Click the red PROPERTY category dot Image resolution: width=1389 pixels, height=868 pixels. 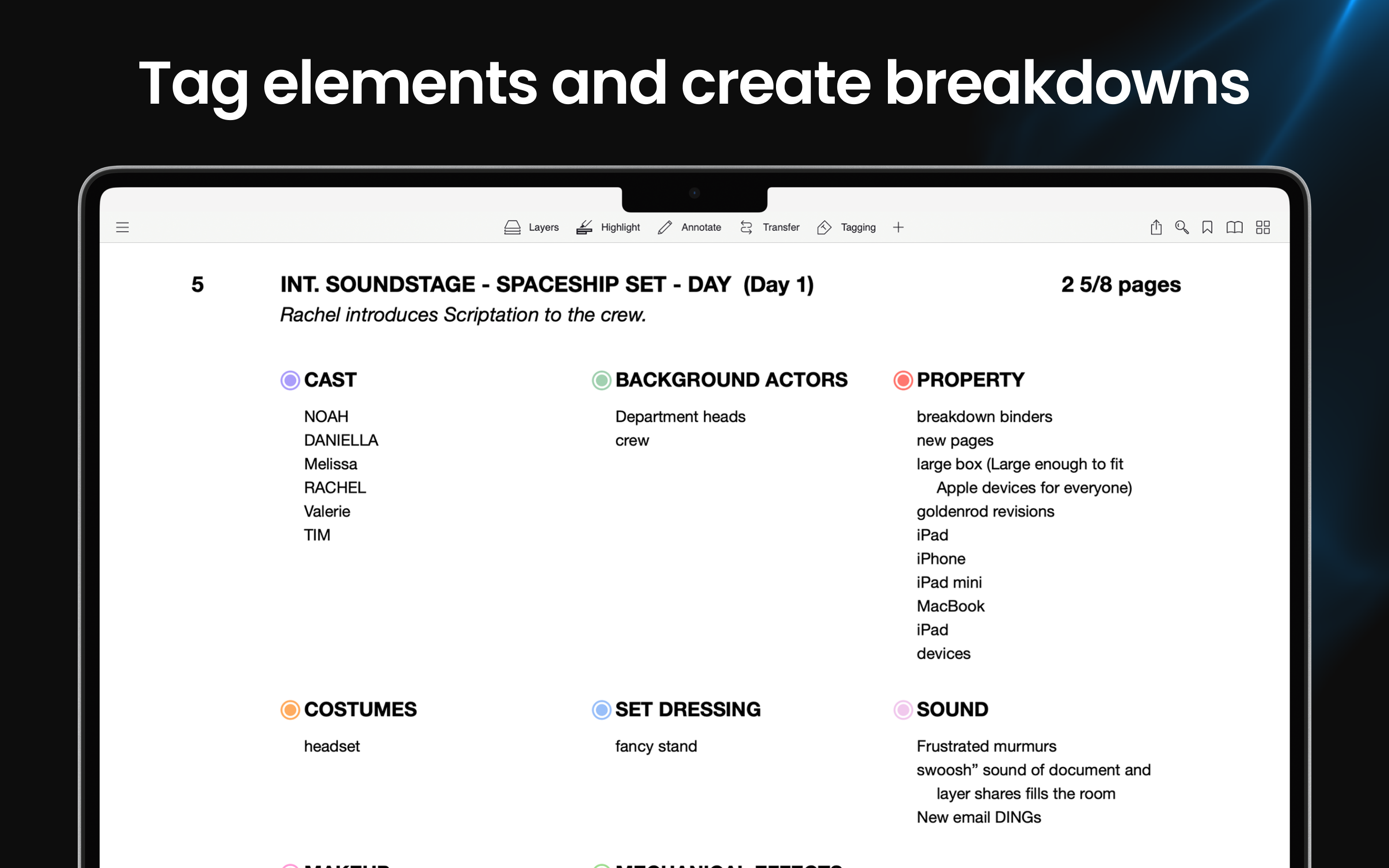[903, 380]
